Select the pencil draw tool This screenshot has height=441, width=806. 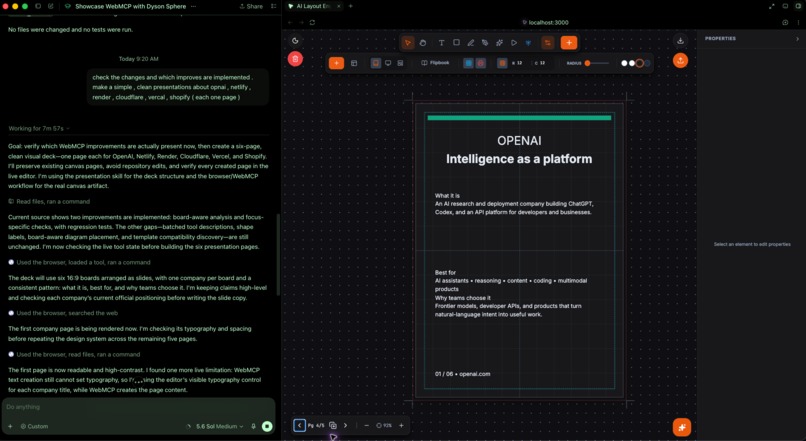tap(470, 43)
